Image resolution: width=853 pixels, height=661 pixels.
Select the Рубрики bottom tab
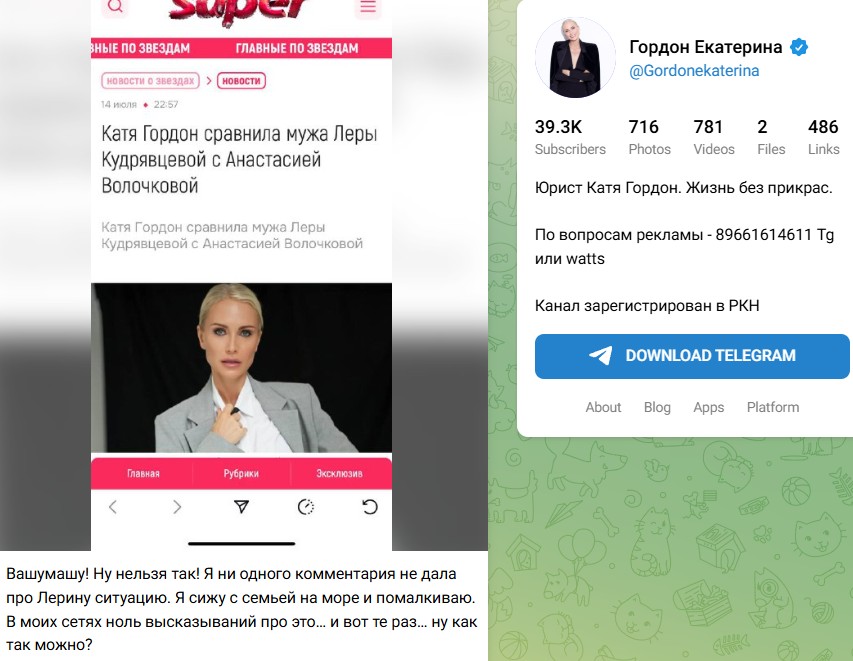(x=241, y=473)
